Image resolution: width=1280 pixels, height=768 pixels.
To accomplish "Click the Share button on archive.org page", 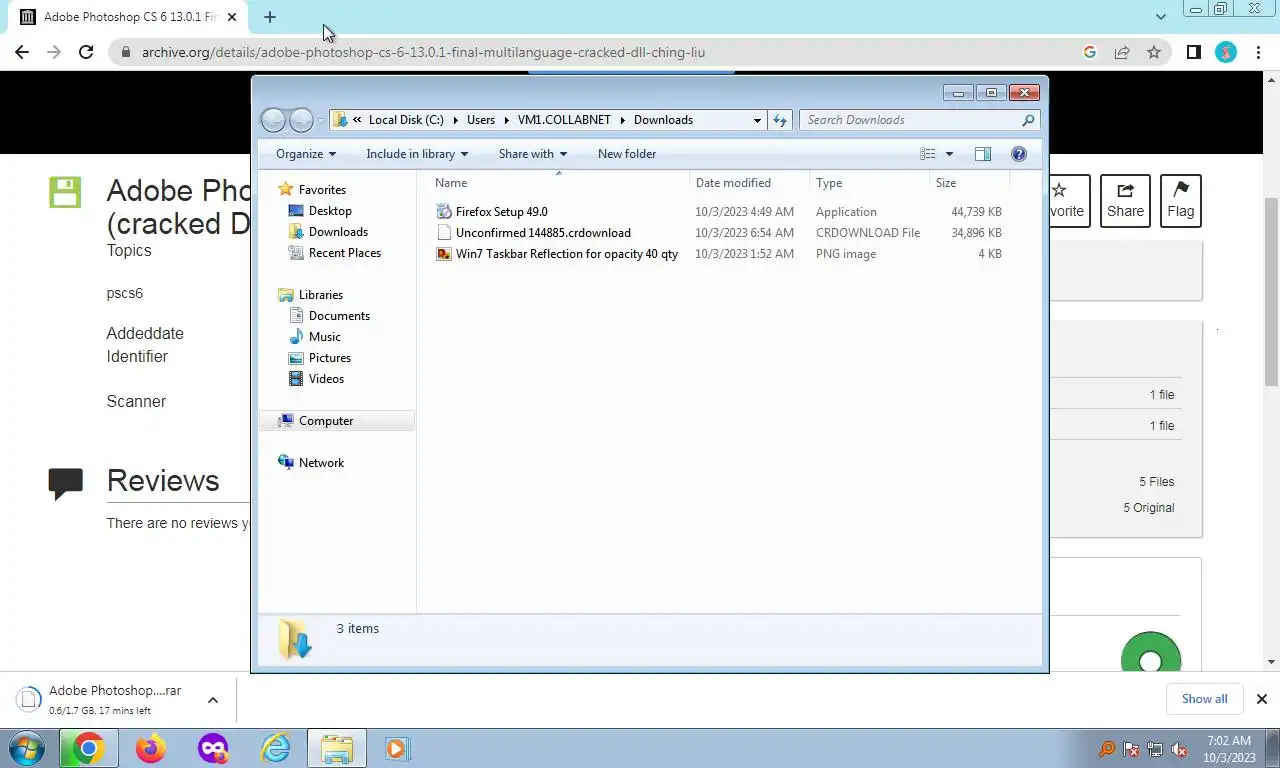I will click(x=1125, y=200).
